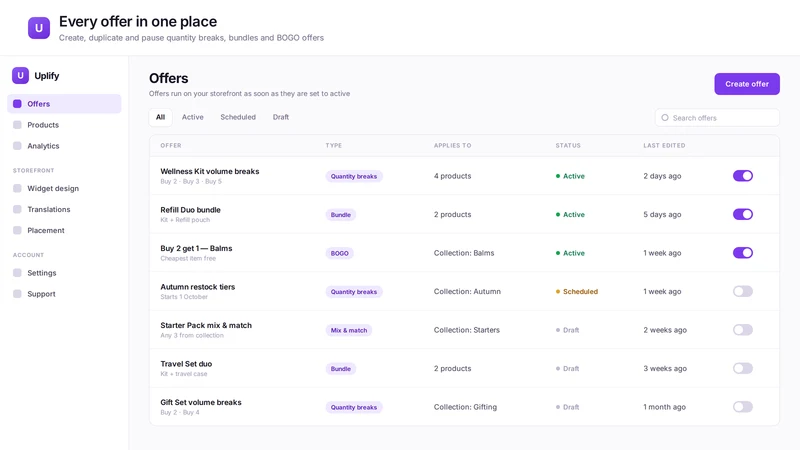Click the STATUS column header
This screenshot has height=450, width=800.
tap(568, 145)
